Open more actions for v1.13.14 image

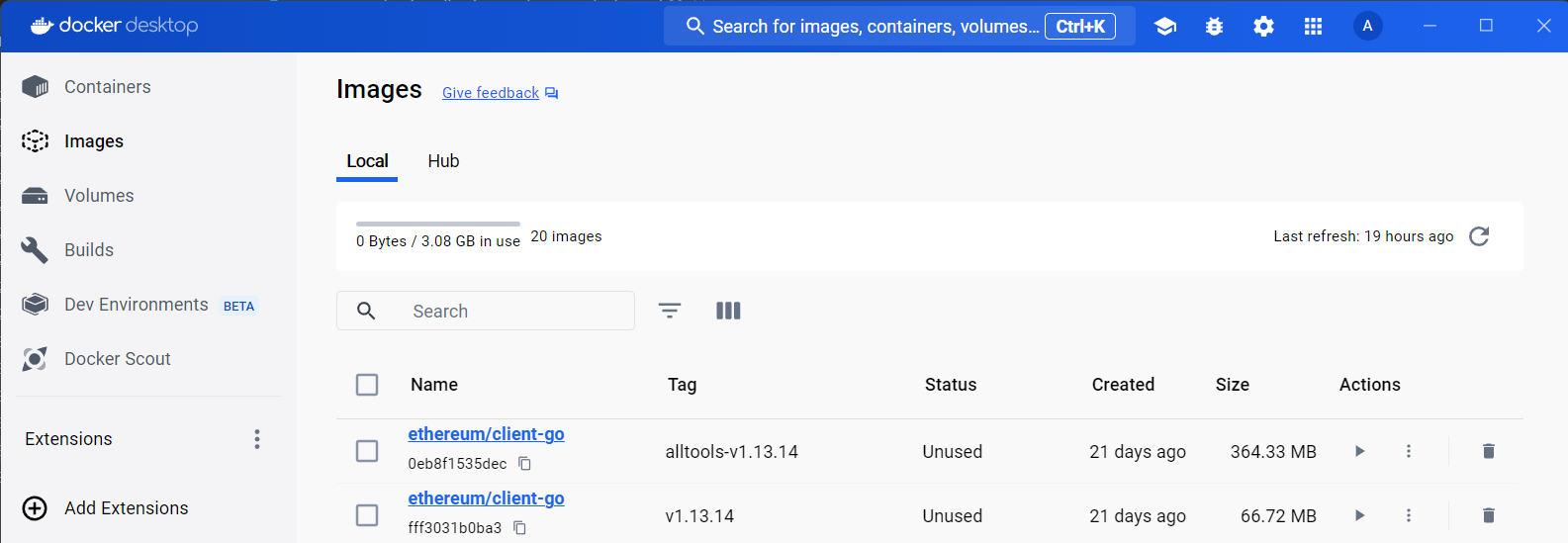(1409, 515)
